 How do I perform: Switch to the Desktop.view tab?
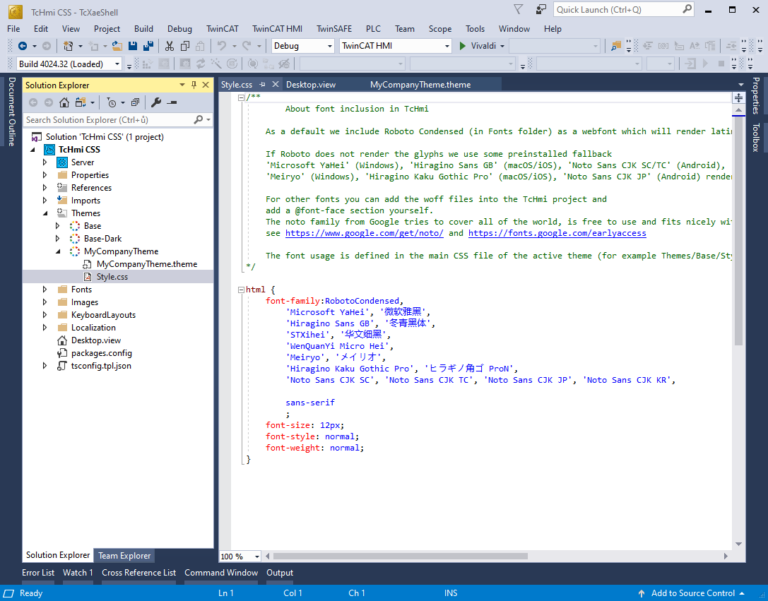[310, 85]
